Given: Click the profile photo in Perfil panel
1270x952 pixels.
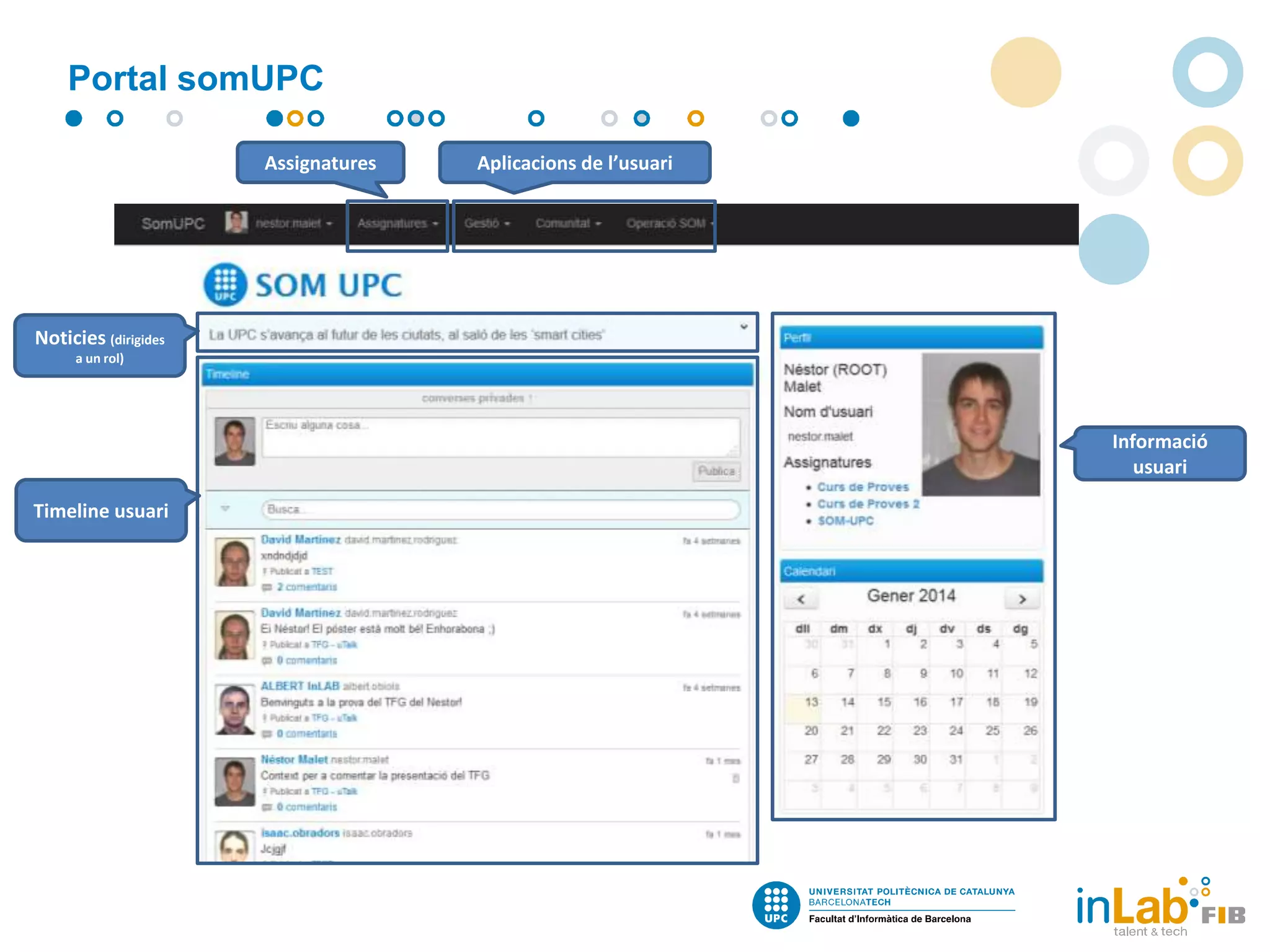Looking at the screenshot, I should [x=980, y=425].
